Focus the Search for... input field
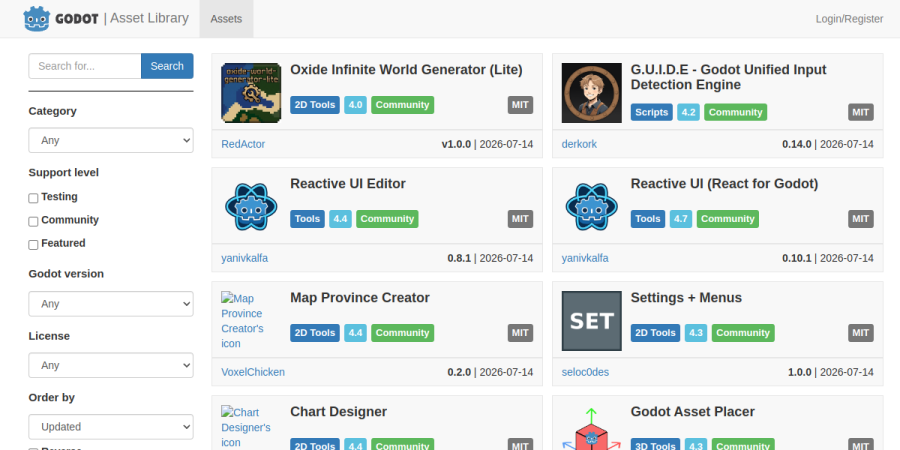Image resolution: width=900 pixels, height=450 pixels. (x=85, y=66)
